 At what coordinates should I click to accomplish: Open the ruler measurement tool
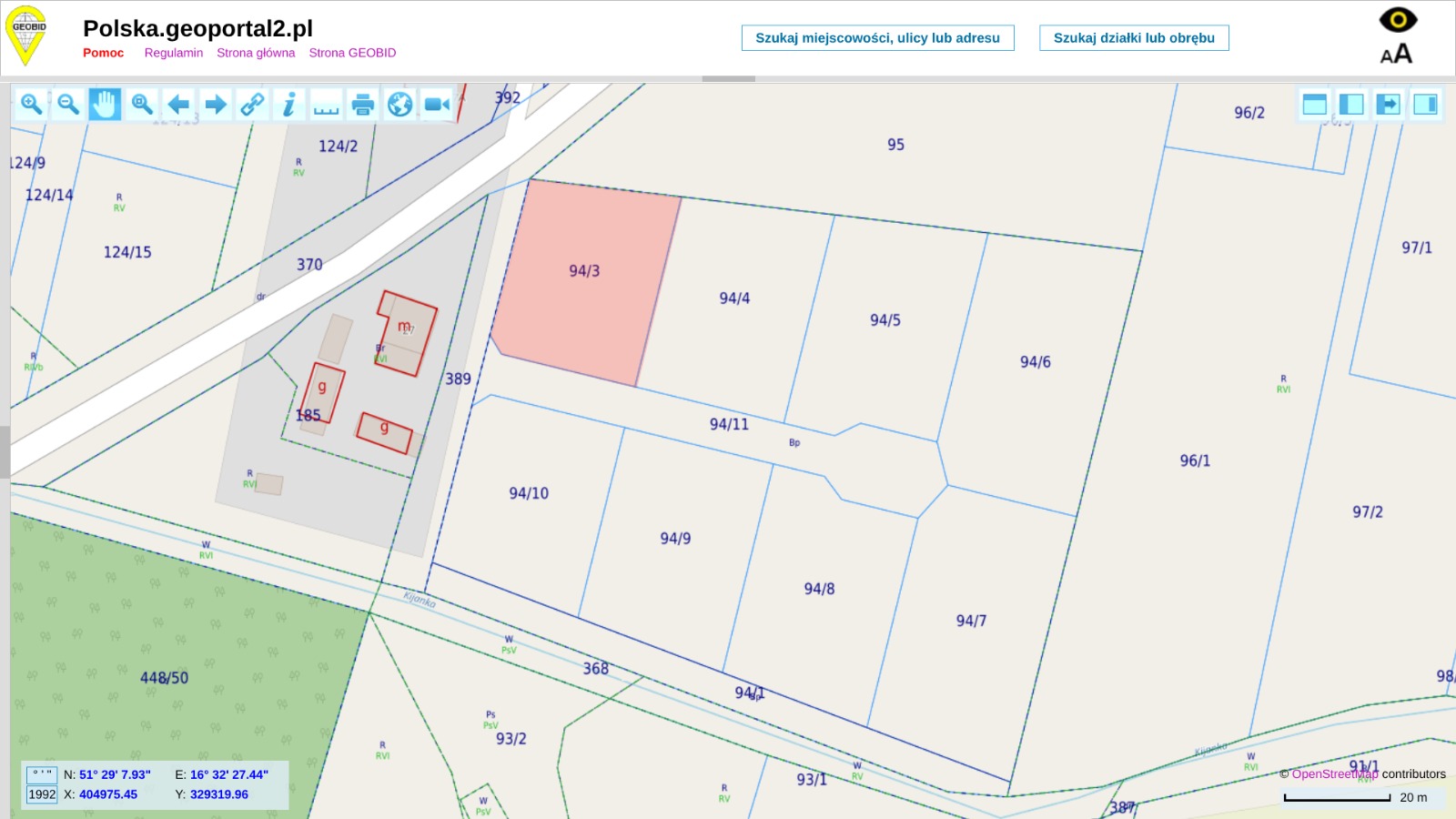pyautogui.click(x=326, y=105)
